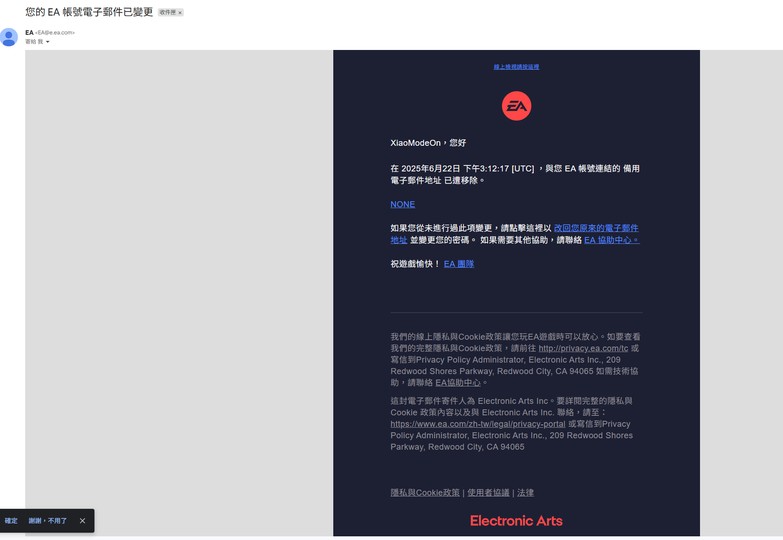The height and width of the screenshot is (540, 783).
Task: Click the email subject title text
Action: coord(89,12)
